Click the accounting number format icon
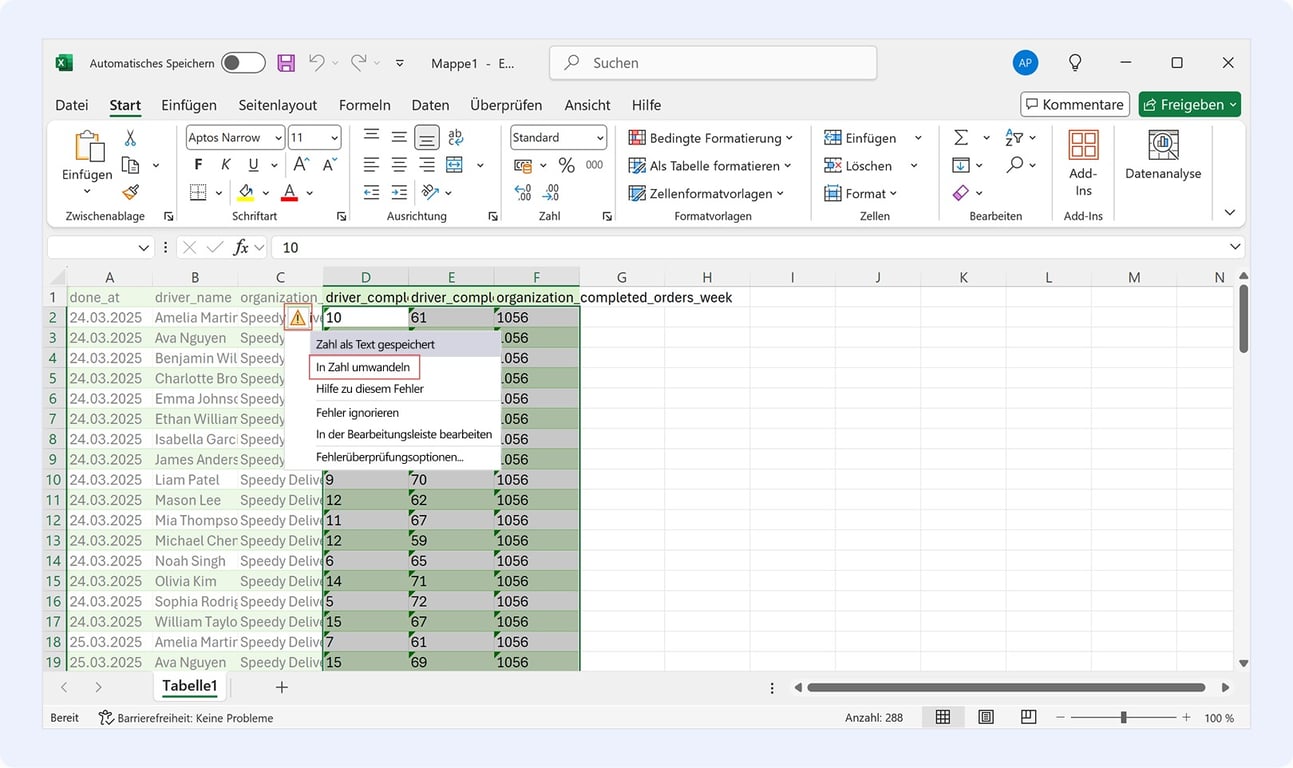This screenshot has width=1293, height=768. (522, 165)
